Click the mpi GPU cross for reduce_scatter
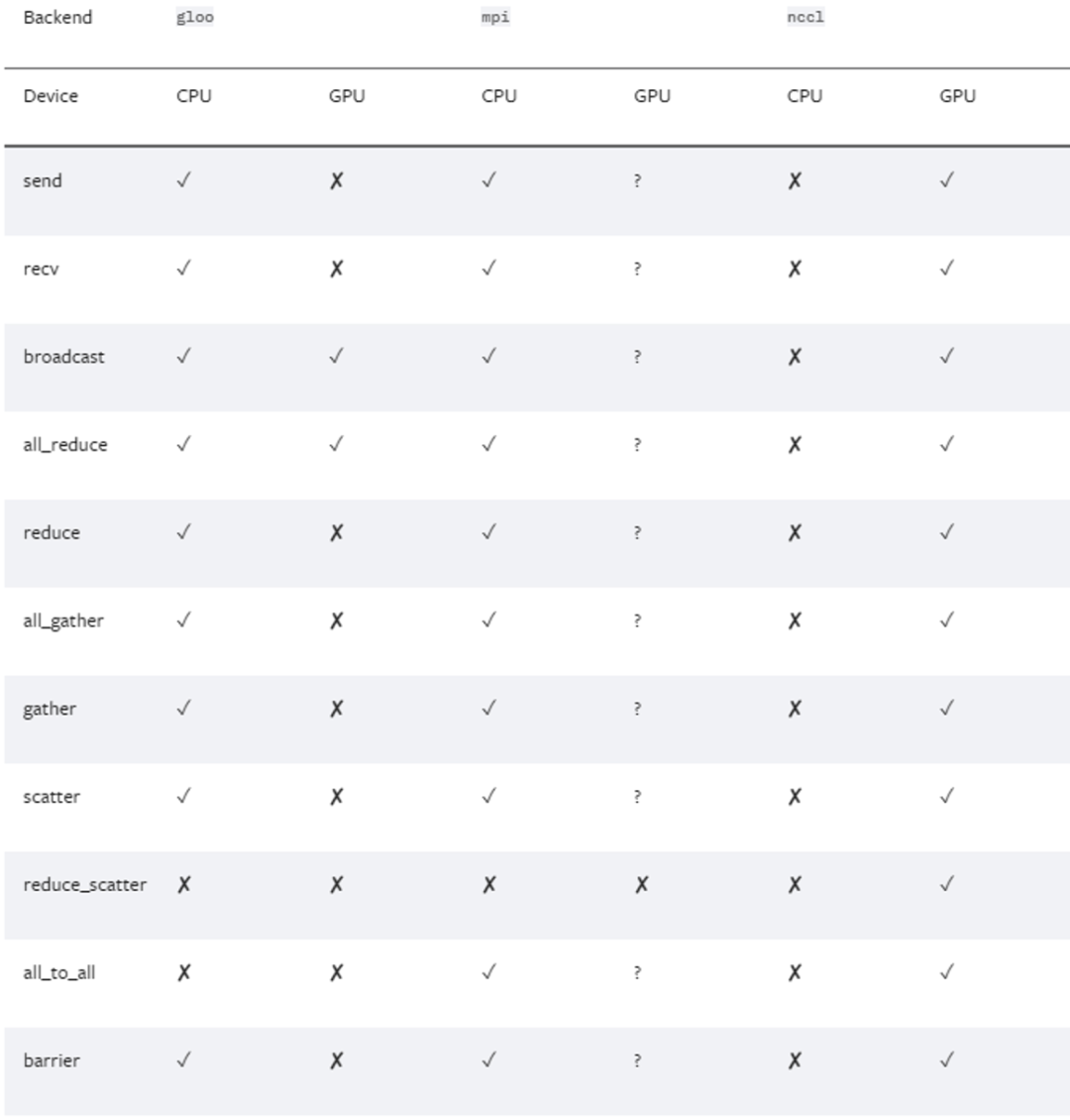Screen dimensions: 1070x1120 642,884
